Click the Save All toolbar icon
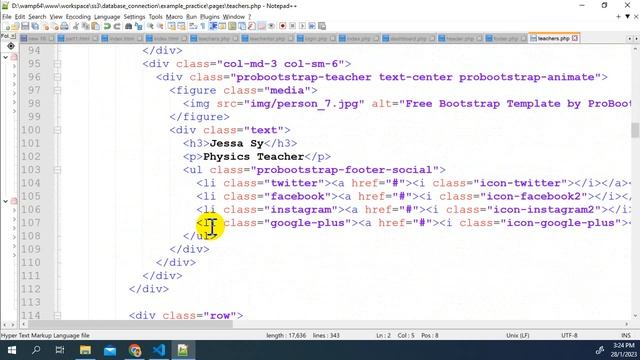 pyautogui.click(x=35, y=26)
